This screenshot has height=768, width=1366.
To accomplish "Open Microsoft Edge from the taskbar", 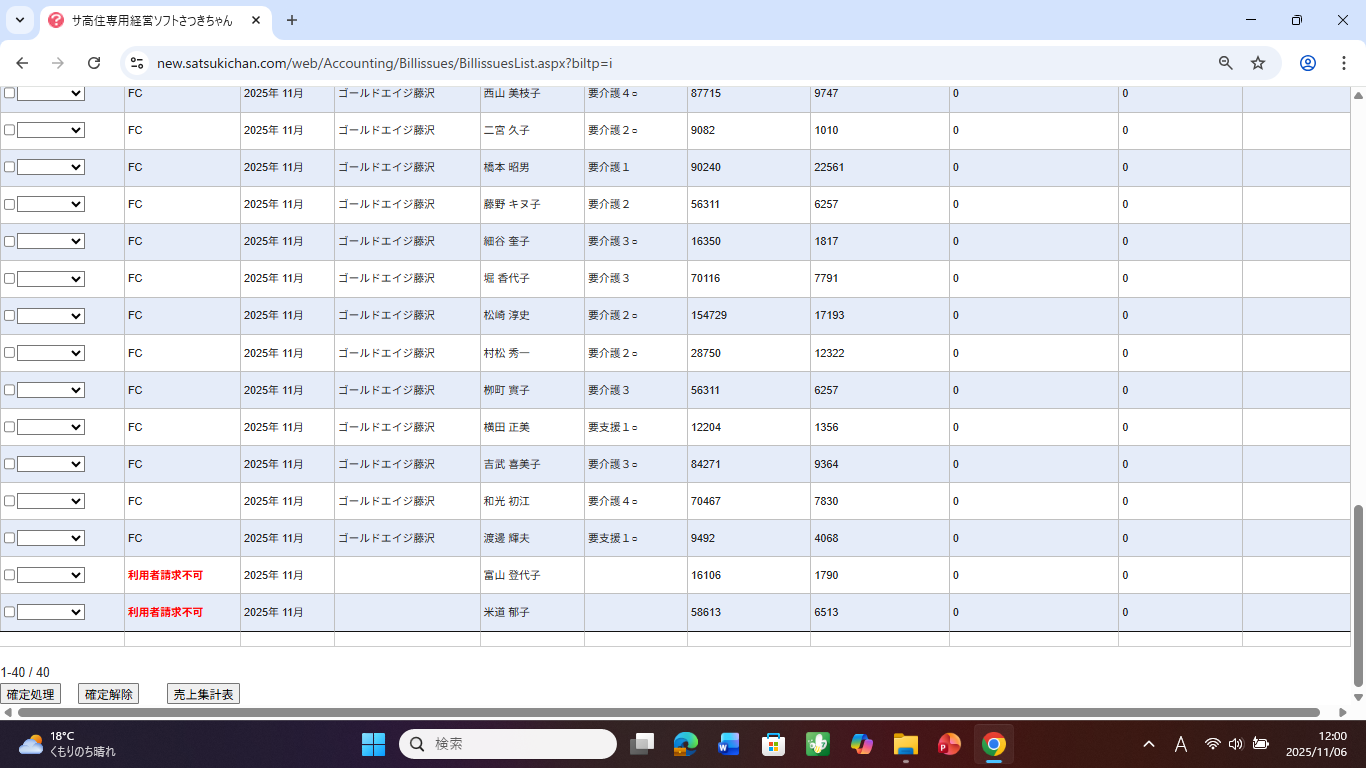I will point(685,744).
